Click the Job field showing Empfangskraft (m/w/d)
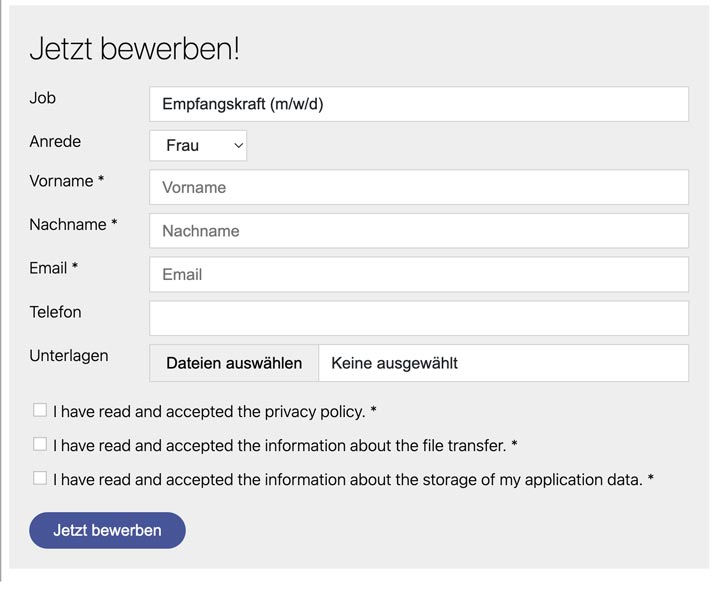Screen dimensions: 718x593 pos(419,104)
